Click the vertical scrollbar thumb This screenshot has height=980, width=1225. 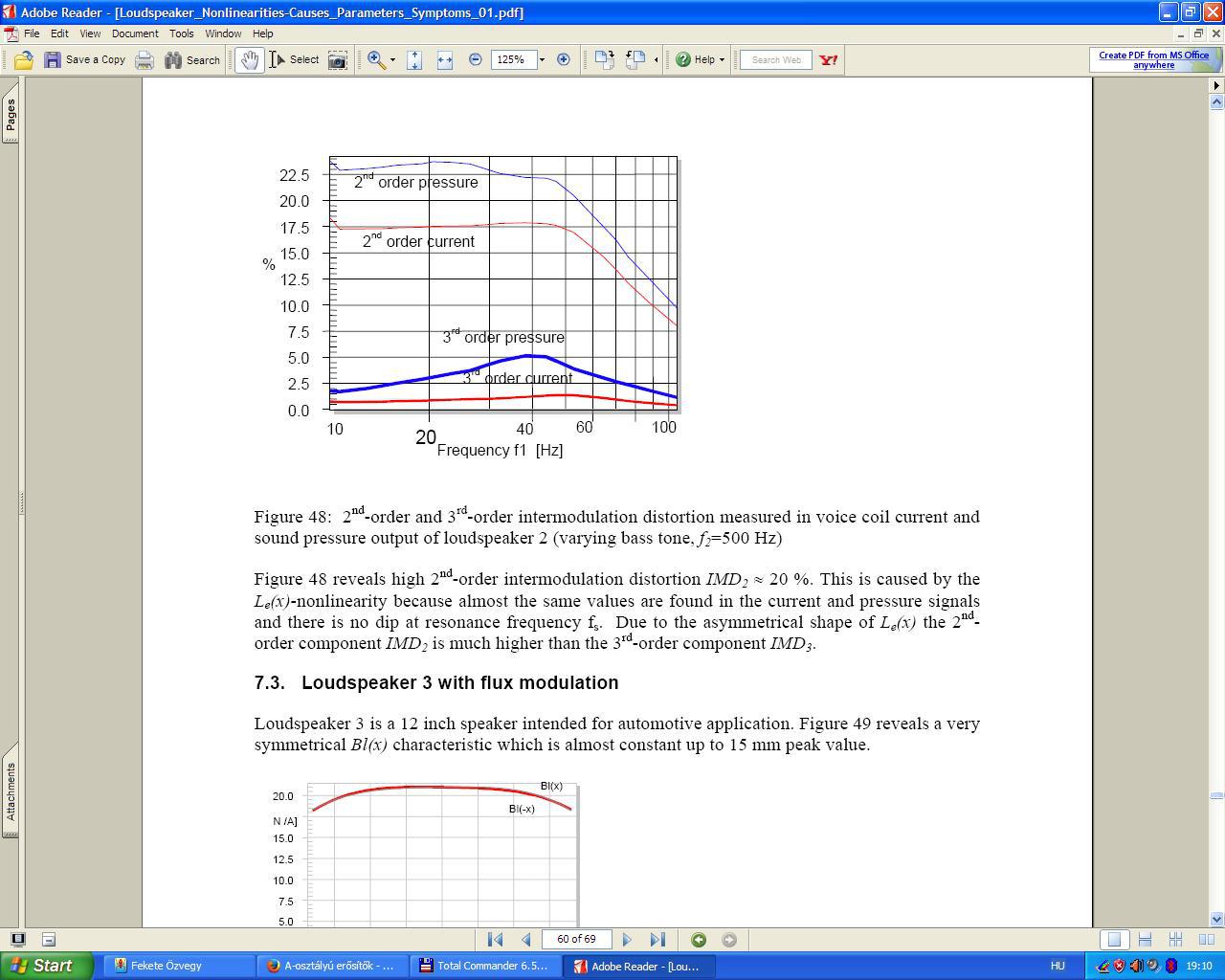[x=1216, y=795]
